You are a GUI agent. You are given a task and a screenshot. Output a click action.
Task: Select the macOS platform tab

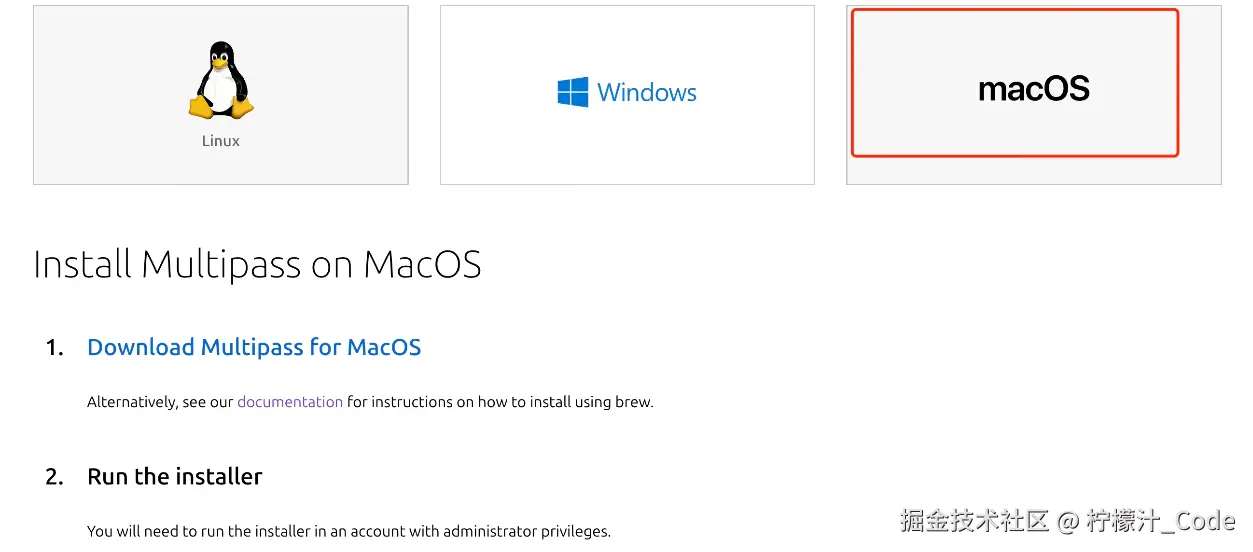pos(1033,90)
